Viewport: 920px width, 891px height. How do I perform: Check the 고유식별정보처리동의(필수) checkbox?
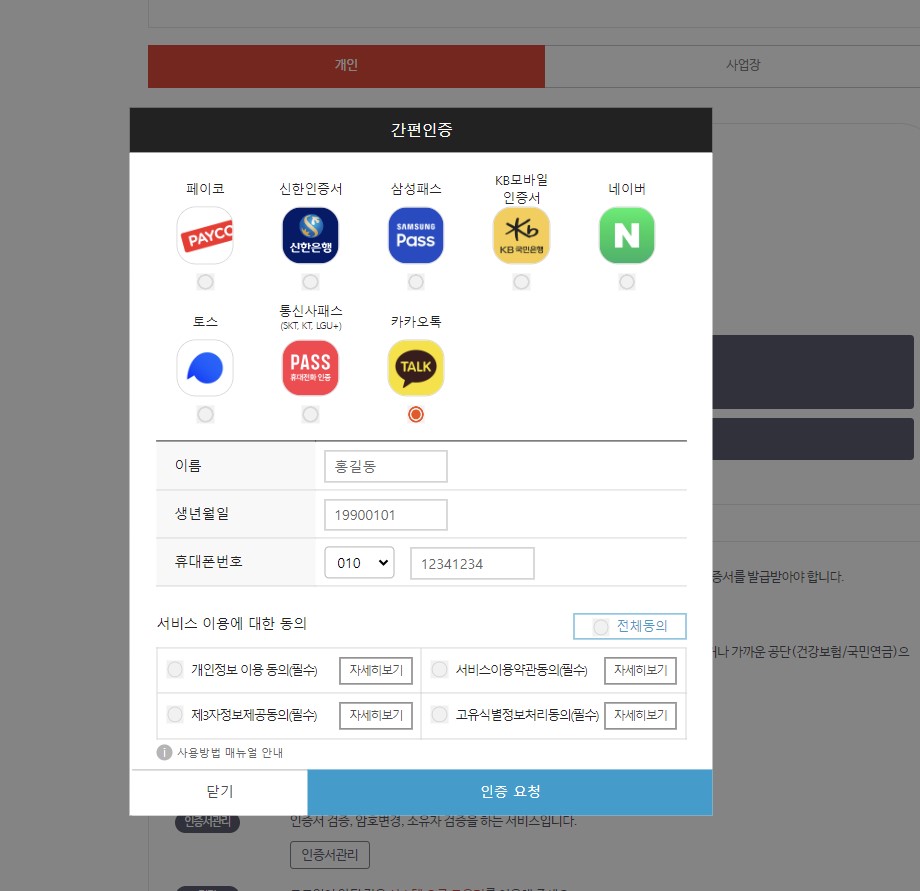click(439, 714)
